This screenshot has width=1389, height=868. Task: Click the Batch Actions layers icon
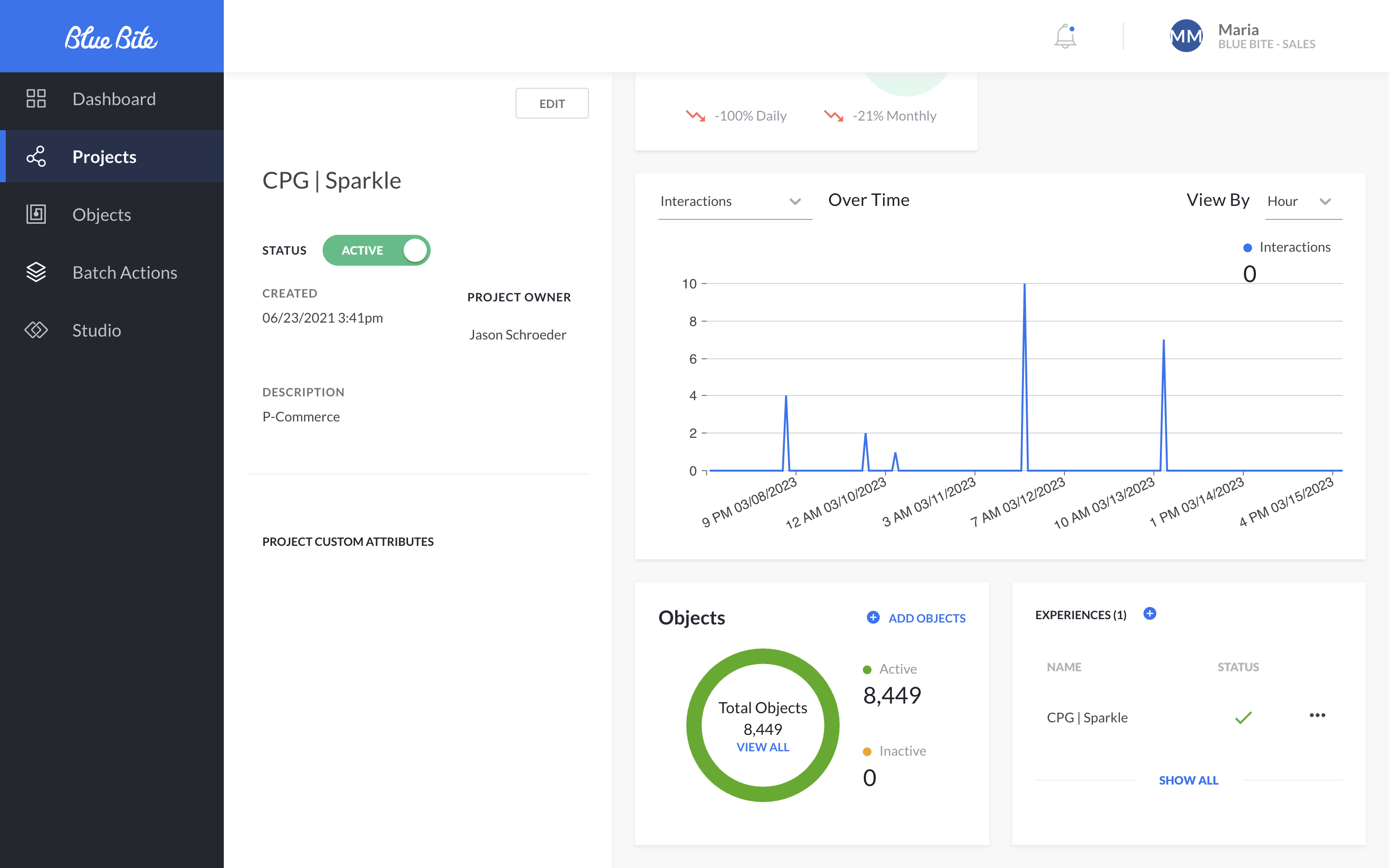pyautogui.click(x=36, y=272)
